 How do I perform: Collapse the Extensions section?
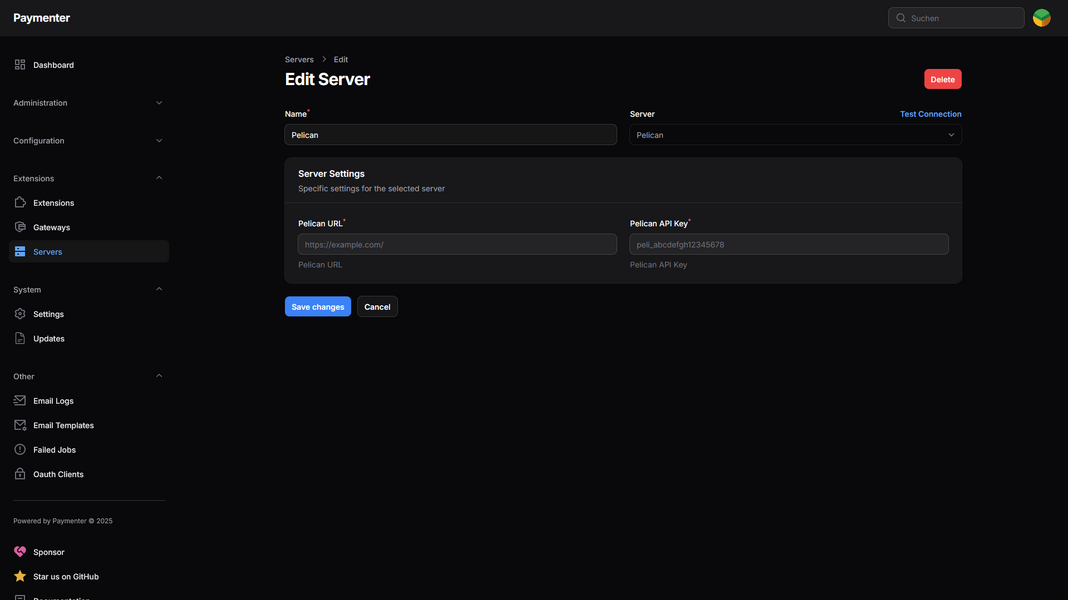click(x=89, y=178)
